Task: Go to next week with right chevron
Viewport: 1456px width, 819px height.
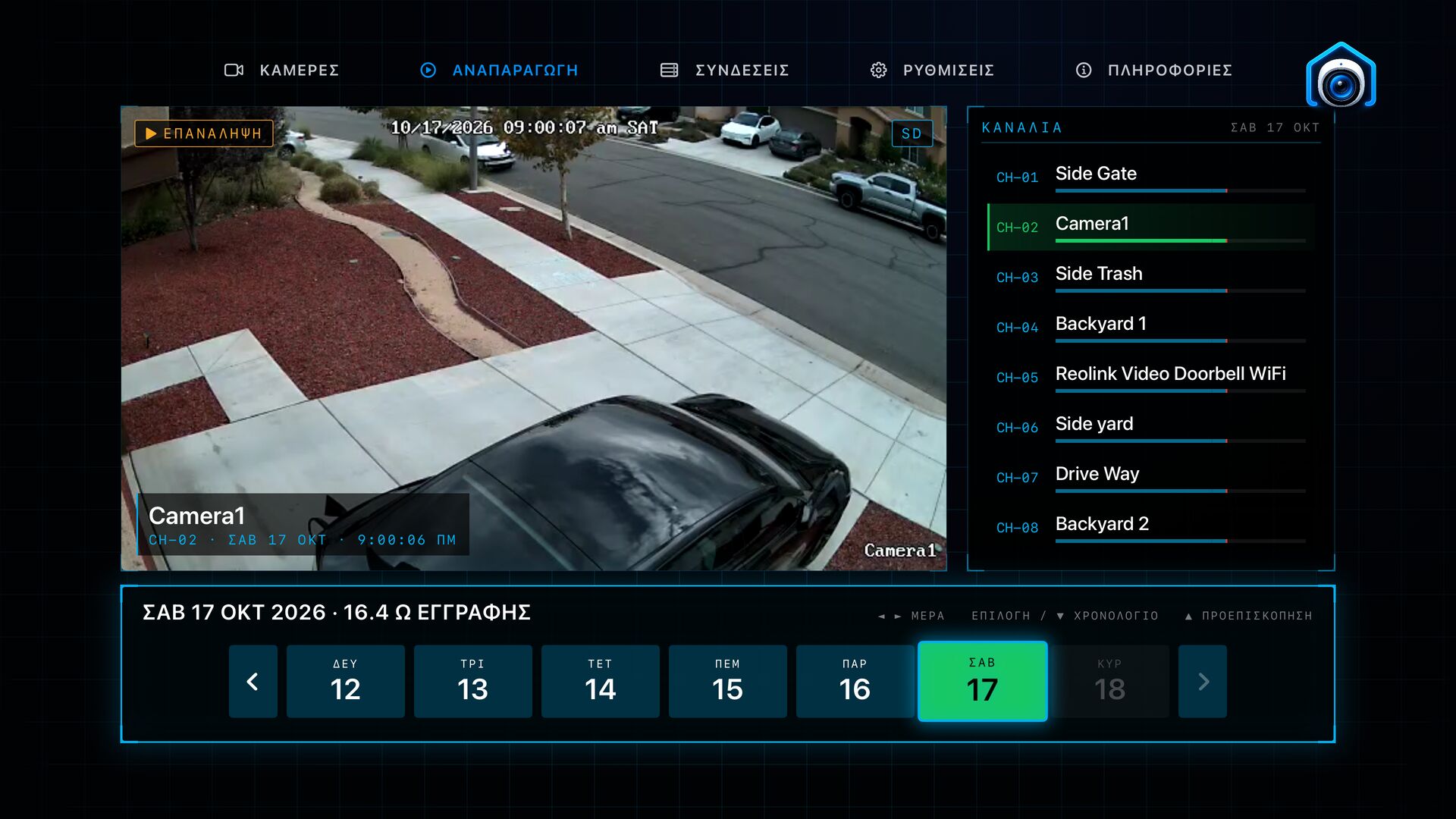Action: (1203, 681)
